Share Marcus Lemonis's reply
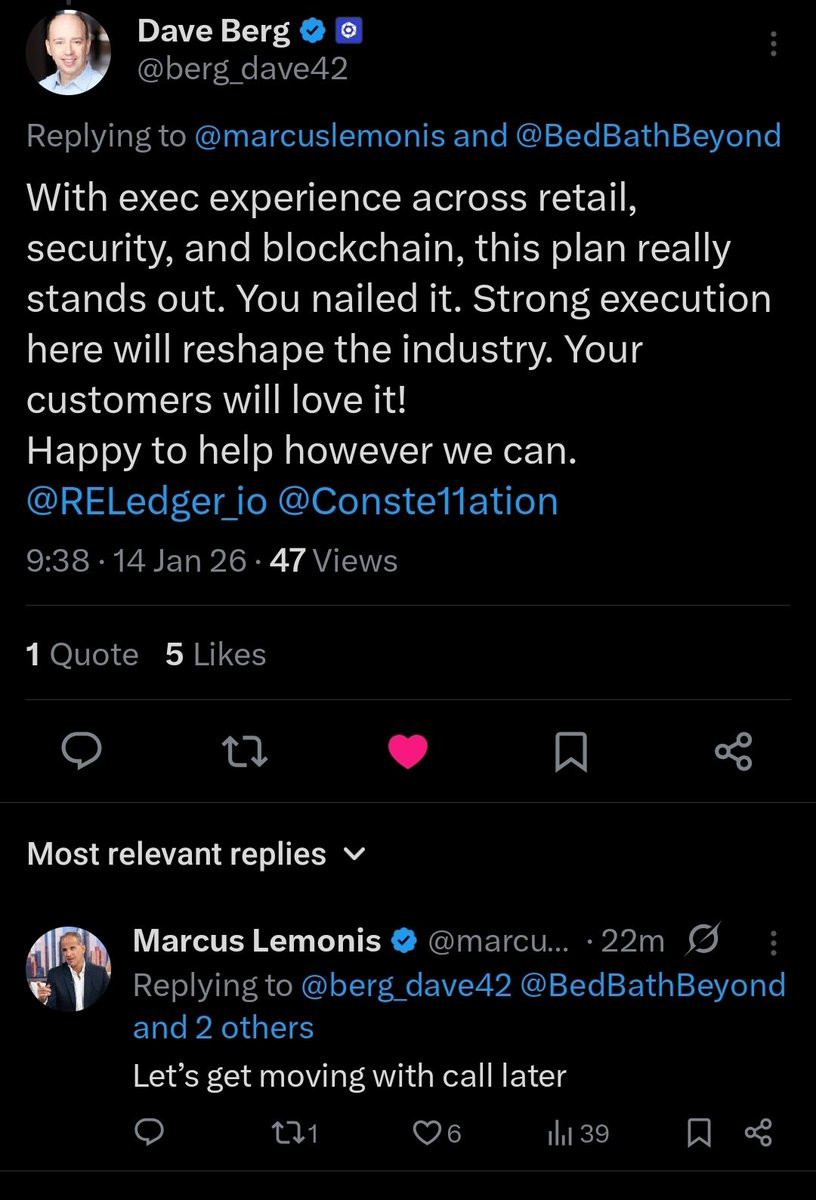Screen dimensions: 816x1200 point(759,1133)
